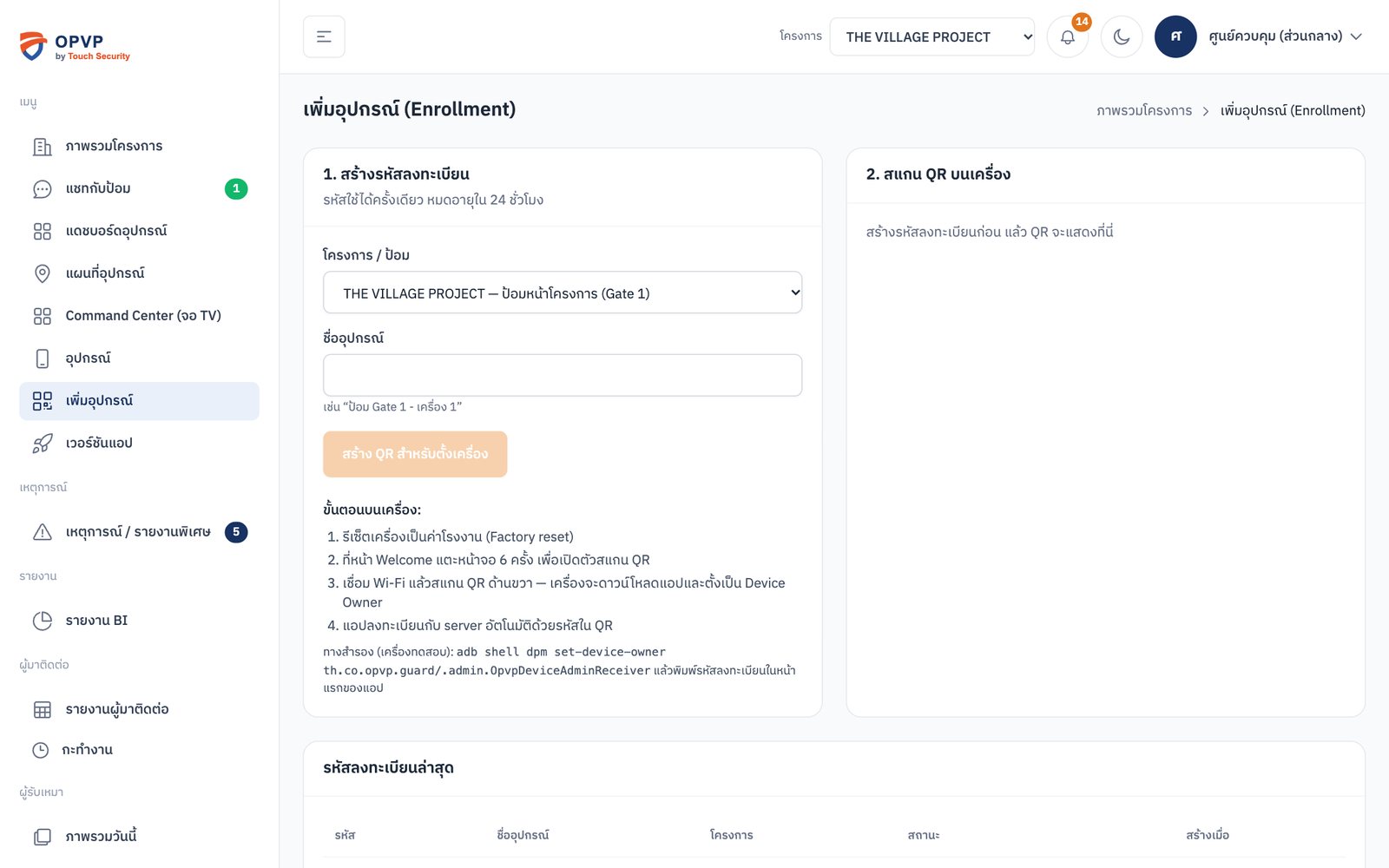Click the เวอร์ชันแอป rocket icon
The image size is (1389, 868).
42,444
